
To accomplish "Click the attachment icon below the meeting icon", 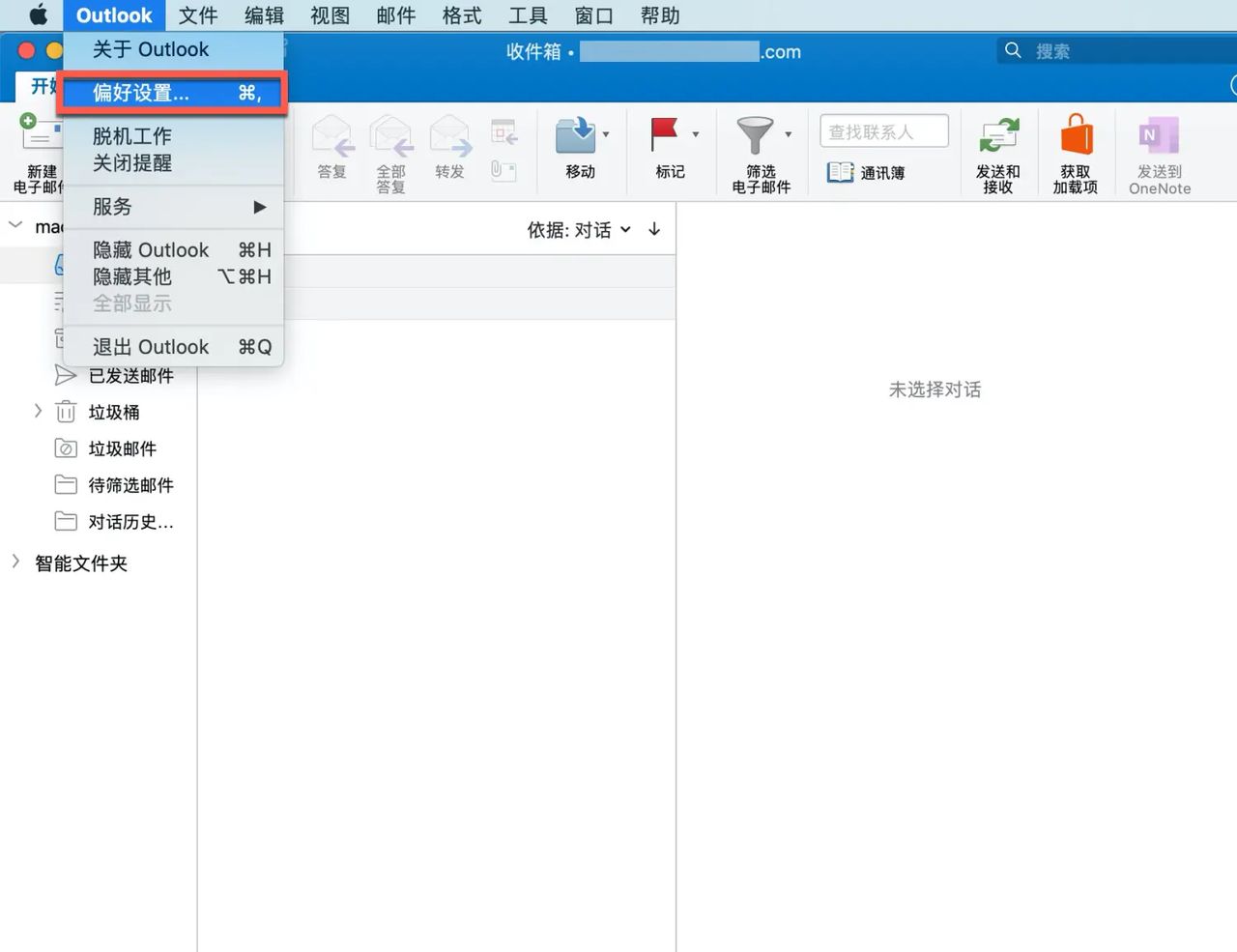I will pyautogui.click(x=503, y=171).
